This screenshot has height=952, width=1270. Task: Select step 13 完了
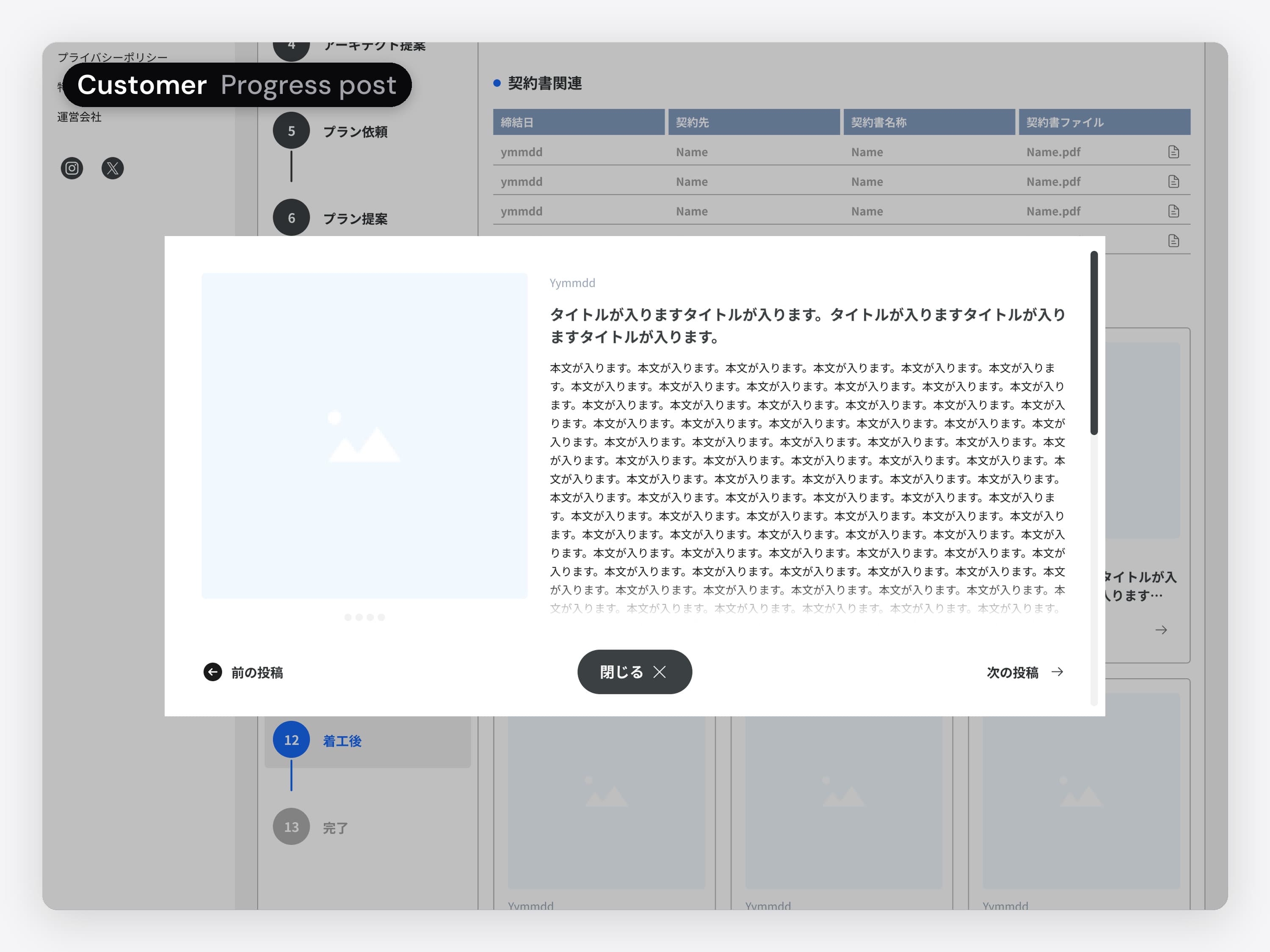tap(311, 827)
